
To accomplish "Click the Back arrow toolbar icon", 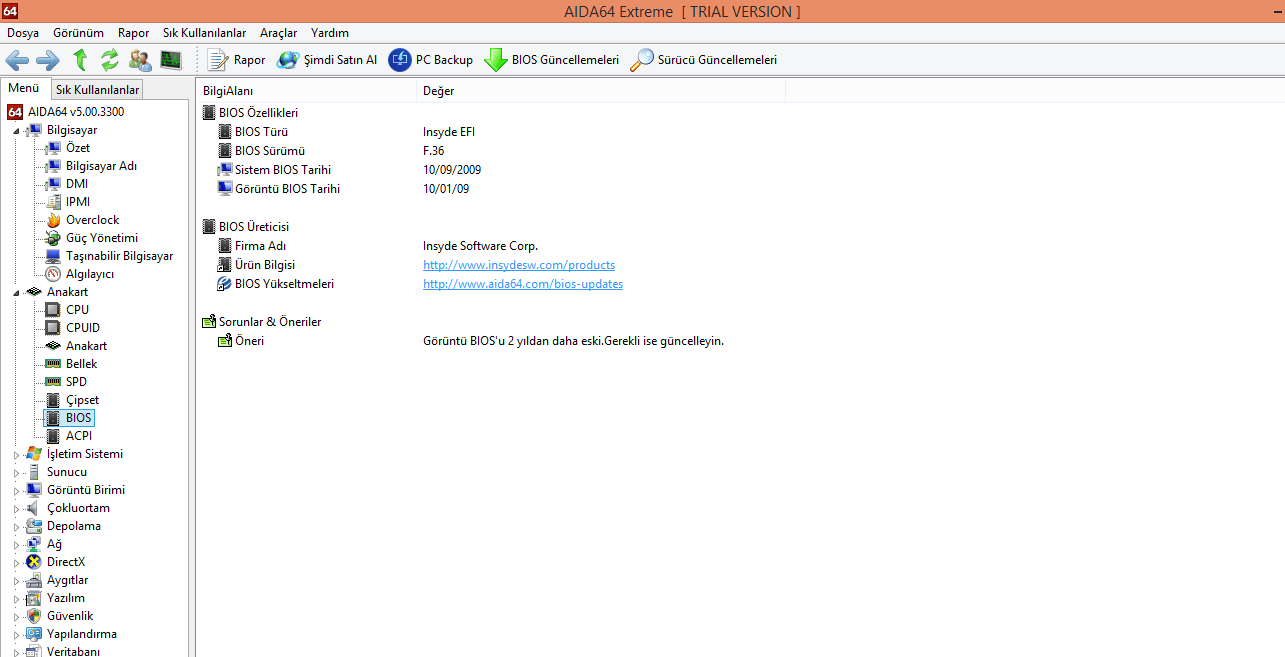I will (x=17, y=60).
